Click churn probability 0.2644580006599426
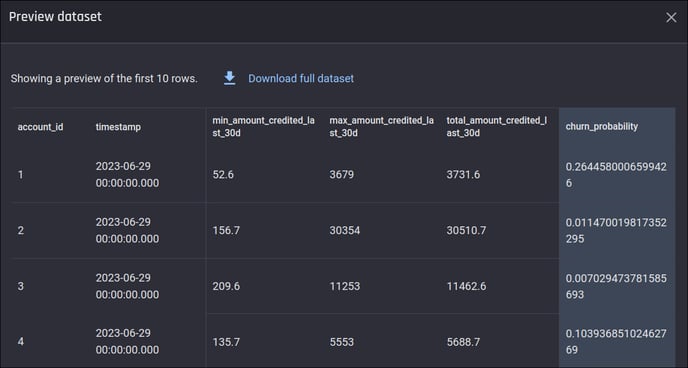This screenshot has height=368, width=688. 616,175
